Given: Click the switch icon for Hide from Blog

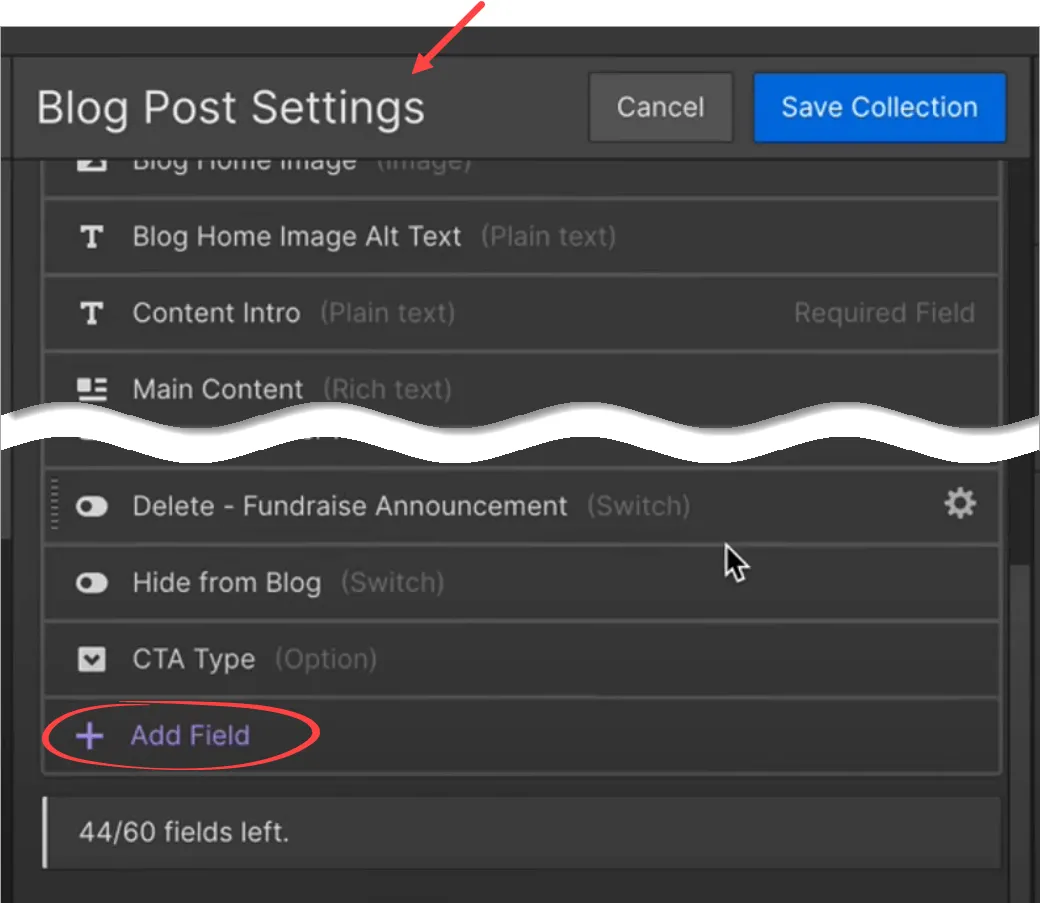Looking at the screenshot, I should click(x=92, y=583).
